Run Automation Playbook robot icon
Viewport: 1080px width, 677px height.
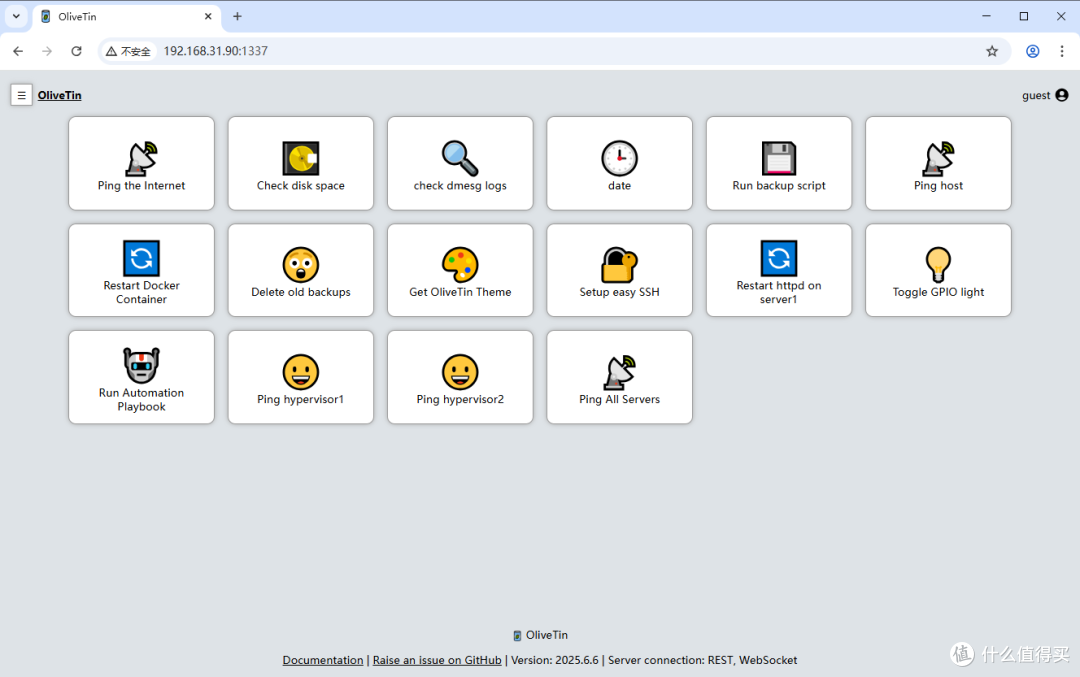point(141,365)
